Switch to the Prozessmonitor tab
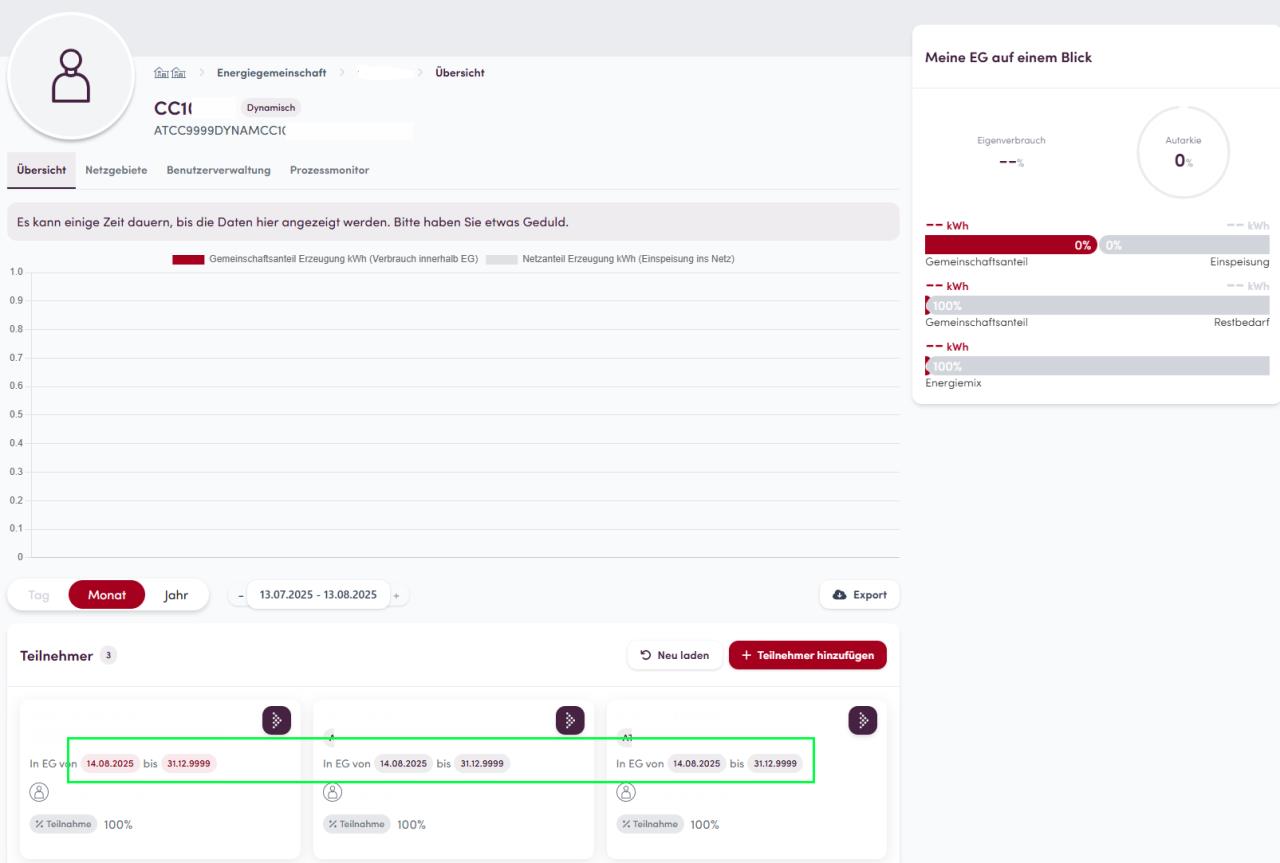The width and height of the screenshot is (1280, 863). [x=329, y=170]
